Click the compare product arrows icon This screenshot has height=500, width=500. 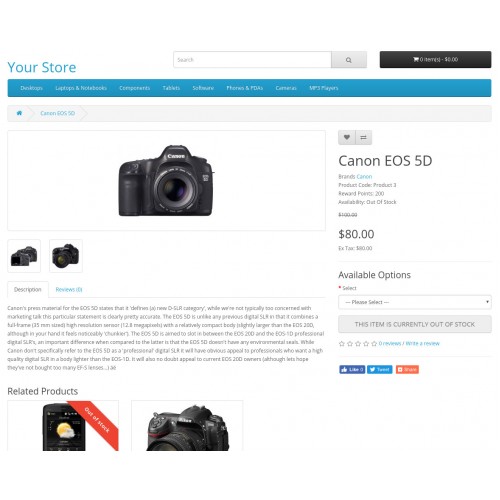pos(364,137)
